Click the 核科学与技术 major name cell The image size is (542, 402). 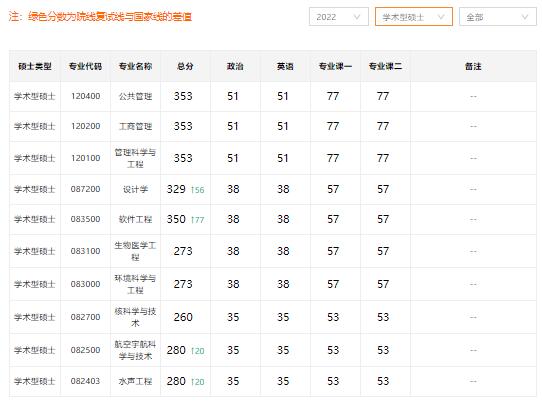[136, 317]
